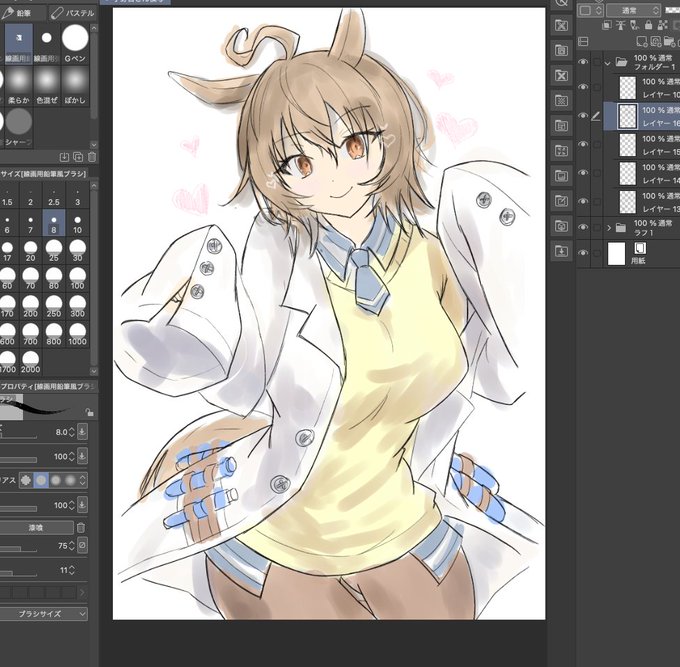Pick brush size 10 preset
The height and width of the screenshot is (667, 680).
[x=77, y=223]
